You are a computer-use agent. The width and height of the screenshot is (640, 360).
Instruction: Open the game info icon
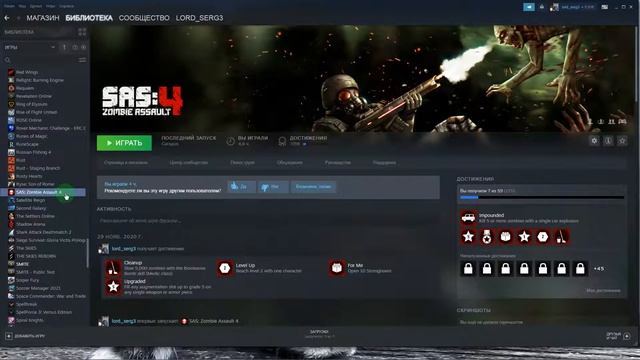[608, 141]
